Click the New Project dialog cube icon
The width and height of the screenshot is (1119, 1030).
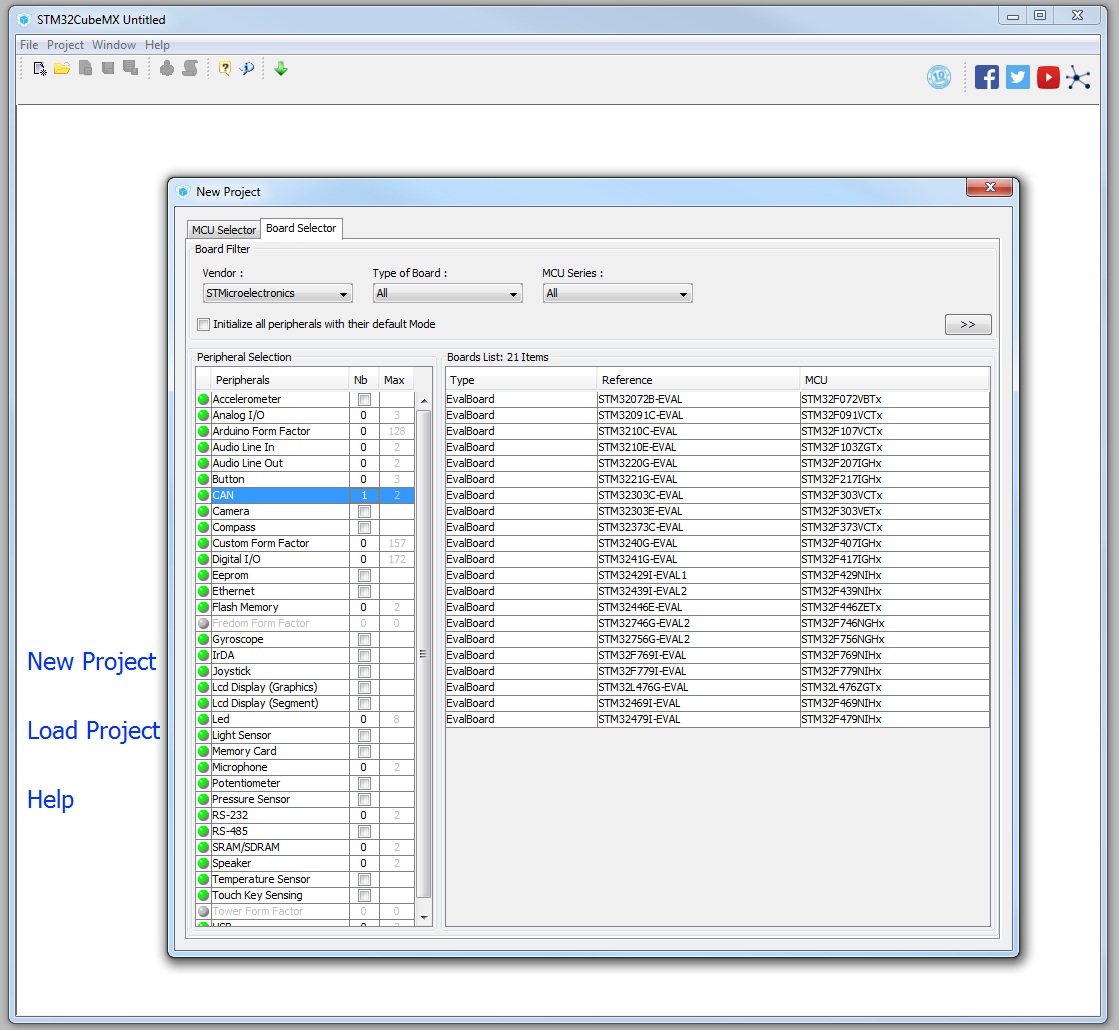tap(183, 191)
